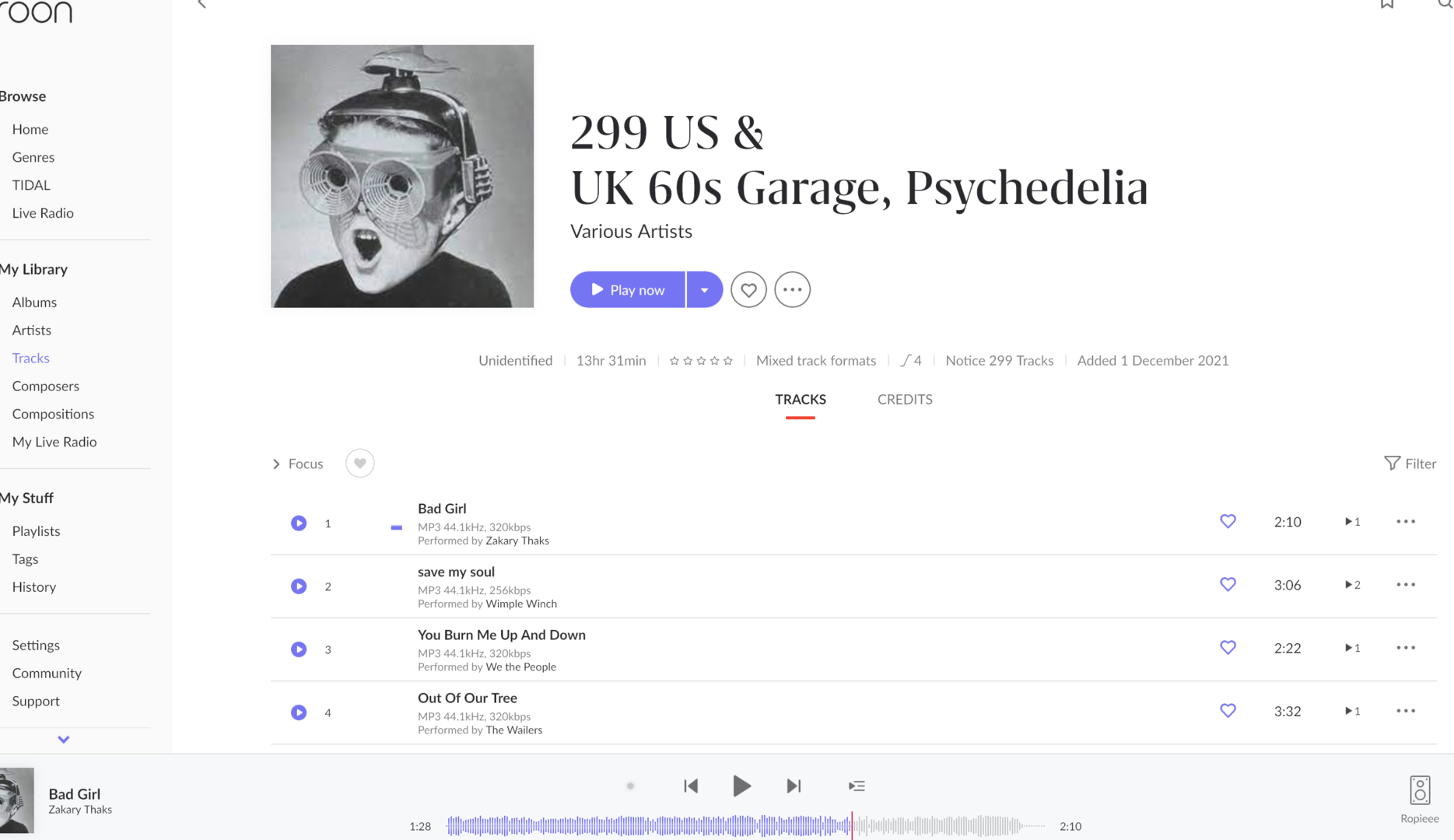Expand the Focus options
Viewport: 1454px width, 840px height.
coord(297,464)
